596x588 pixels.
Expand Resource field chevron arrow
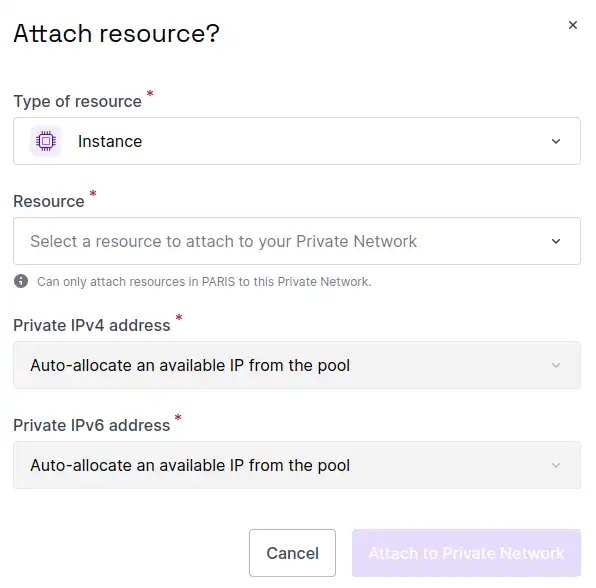point(556,241)
